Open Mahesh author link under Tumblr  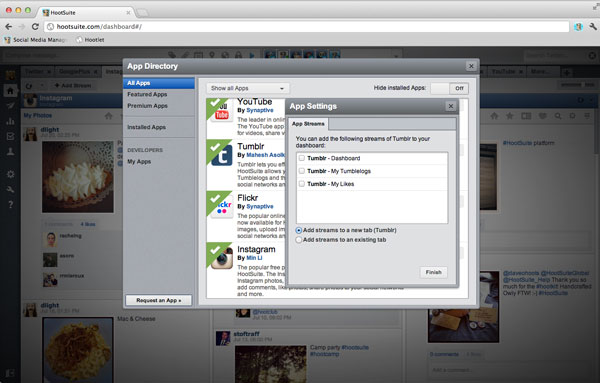coord(266,155)
